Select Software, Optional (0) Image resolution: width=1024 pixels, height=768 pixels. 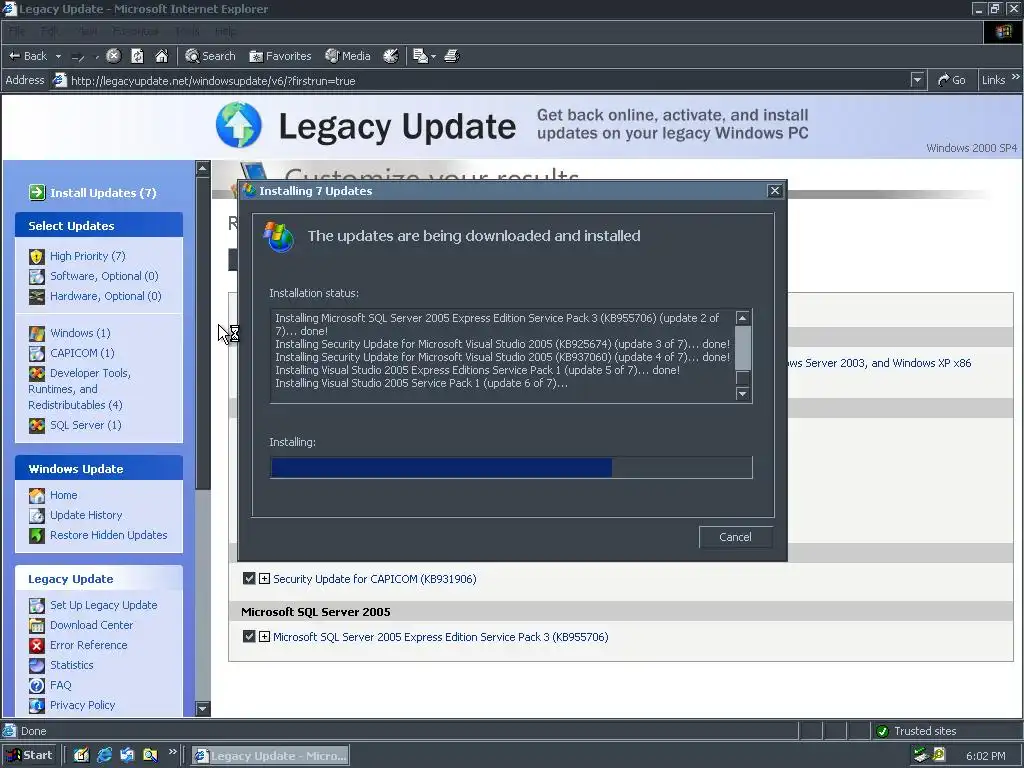(104, 276)
